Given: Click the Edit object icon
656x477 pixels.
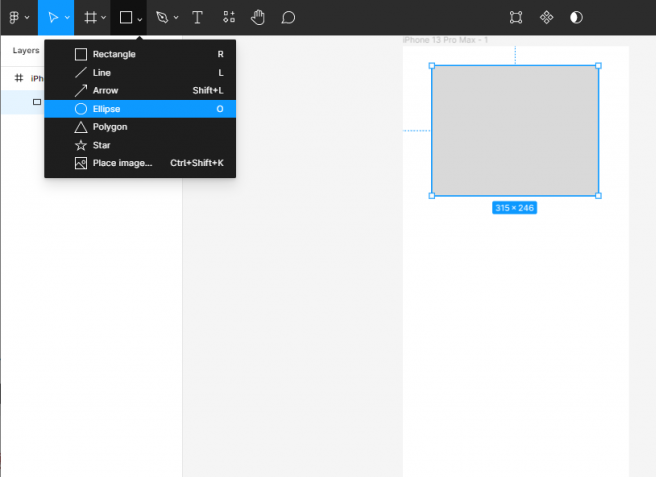Looking at the screenshot, I should point(516,17).
